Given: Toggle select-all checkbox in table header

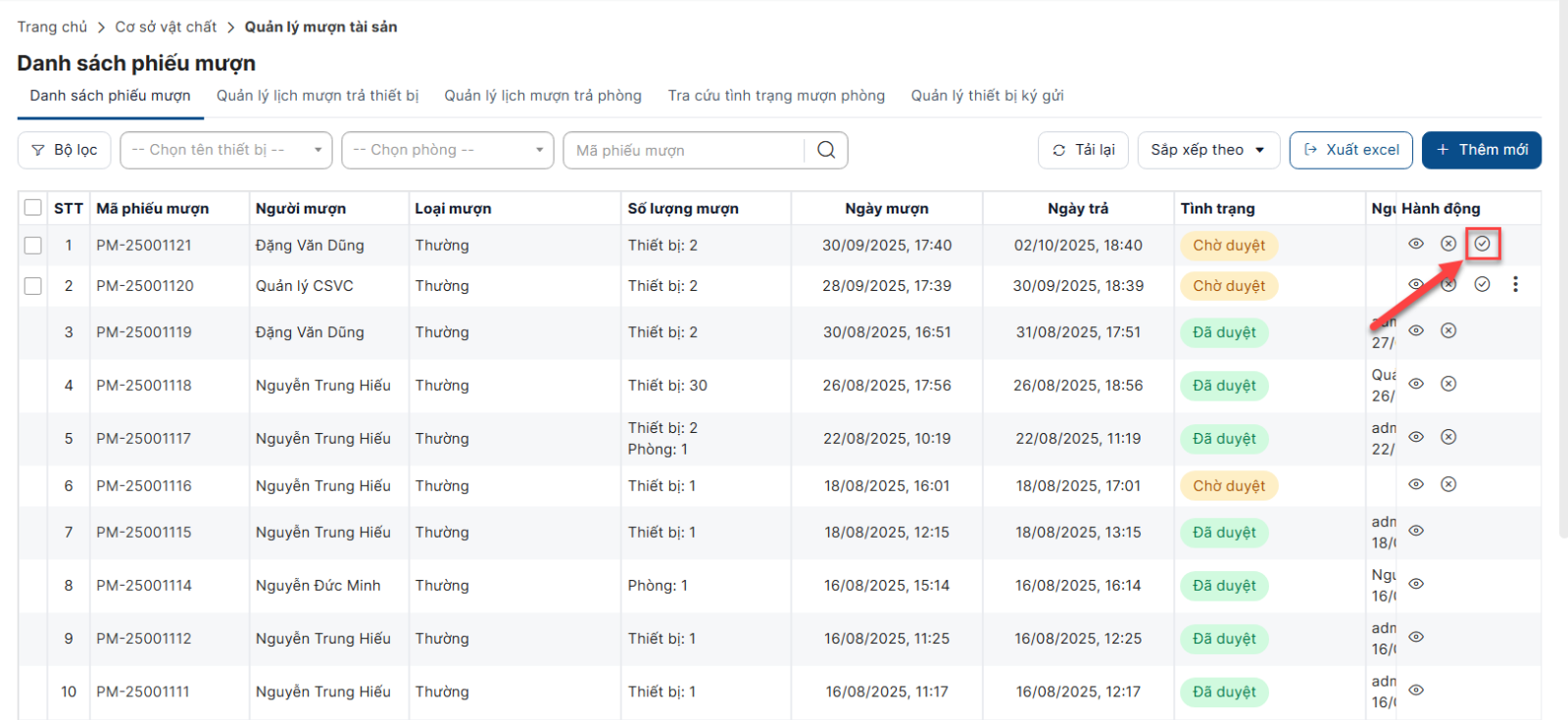Looking at the screenshot, I should tap(33, 208).
